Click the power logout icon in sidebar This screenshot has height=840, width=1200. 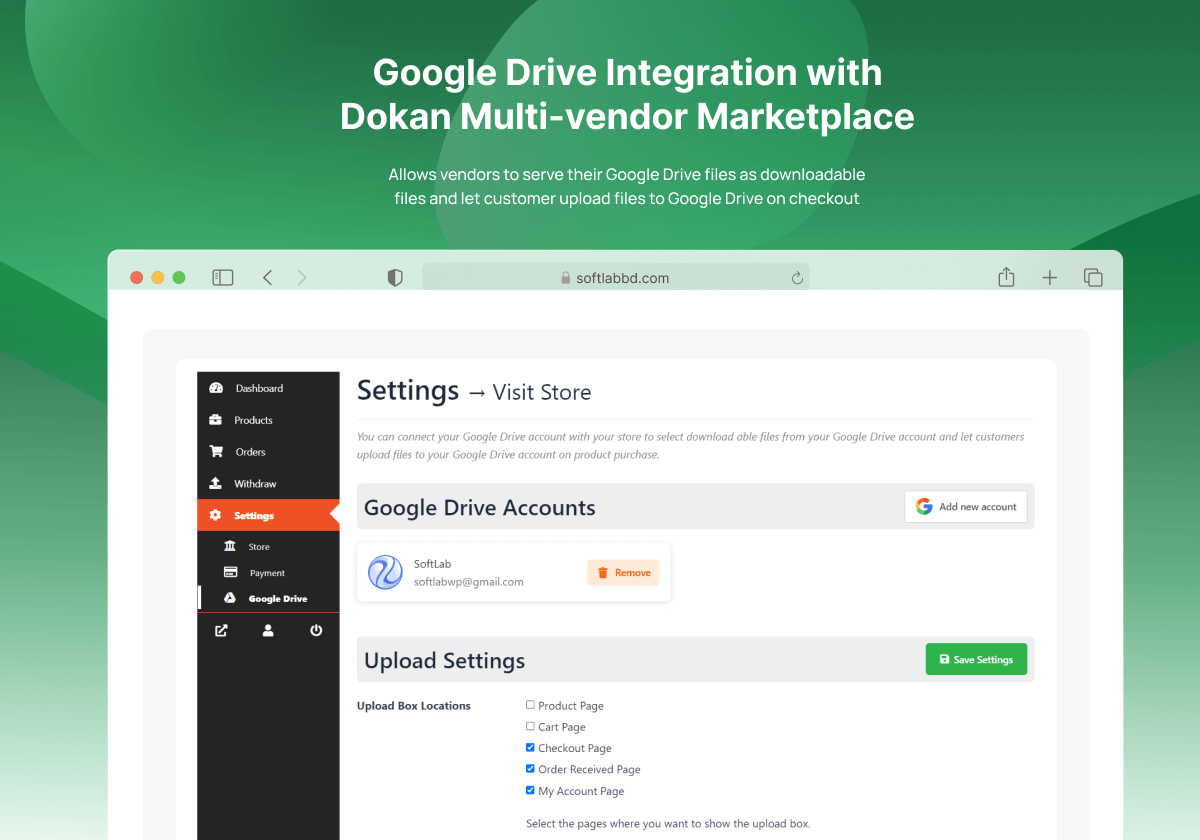tap(316, 630)
